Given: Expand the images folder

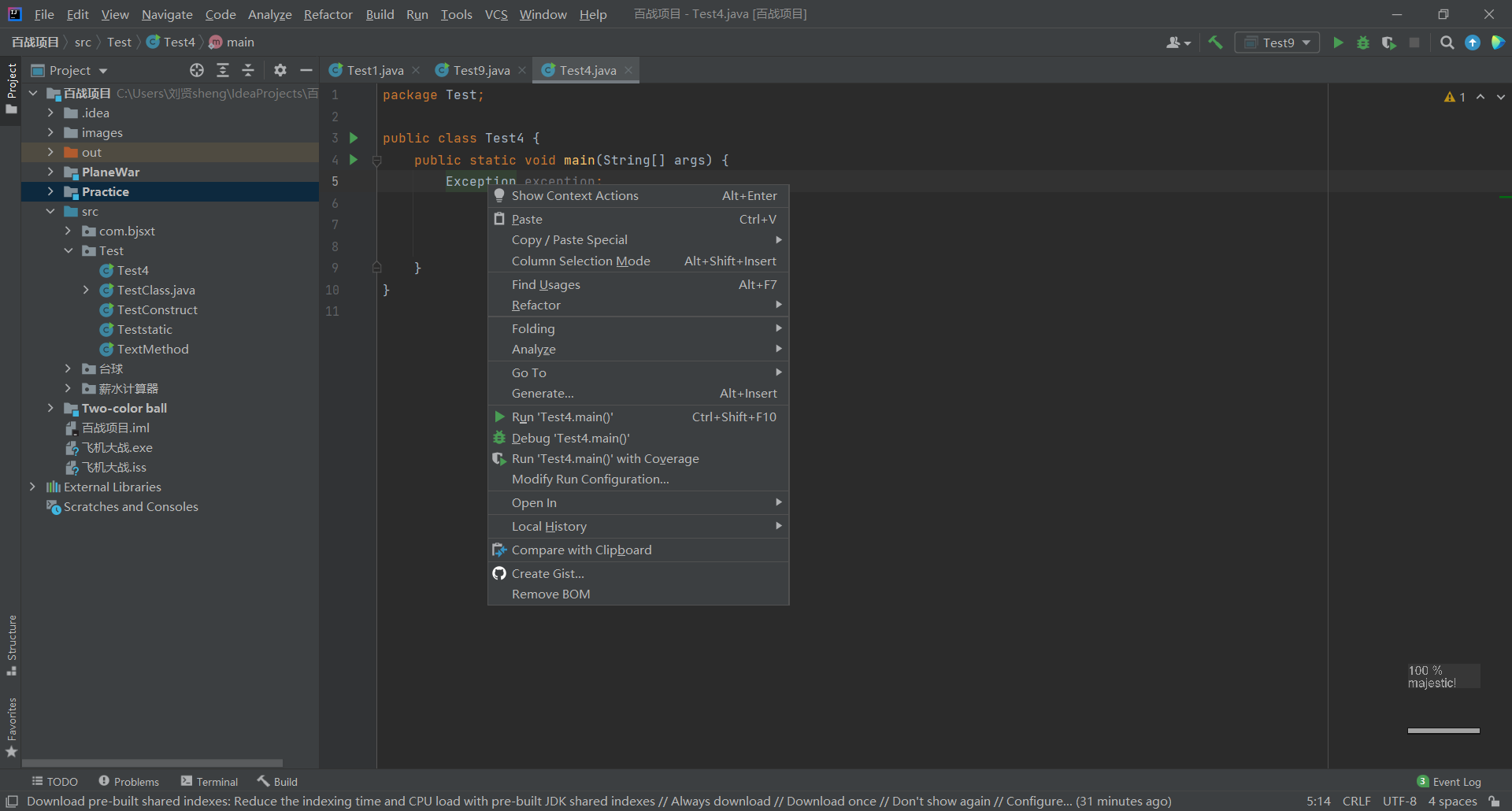Looking at the screenshot, I should point(50,132).
